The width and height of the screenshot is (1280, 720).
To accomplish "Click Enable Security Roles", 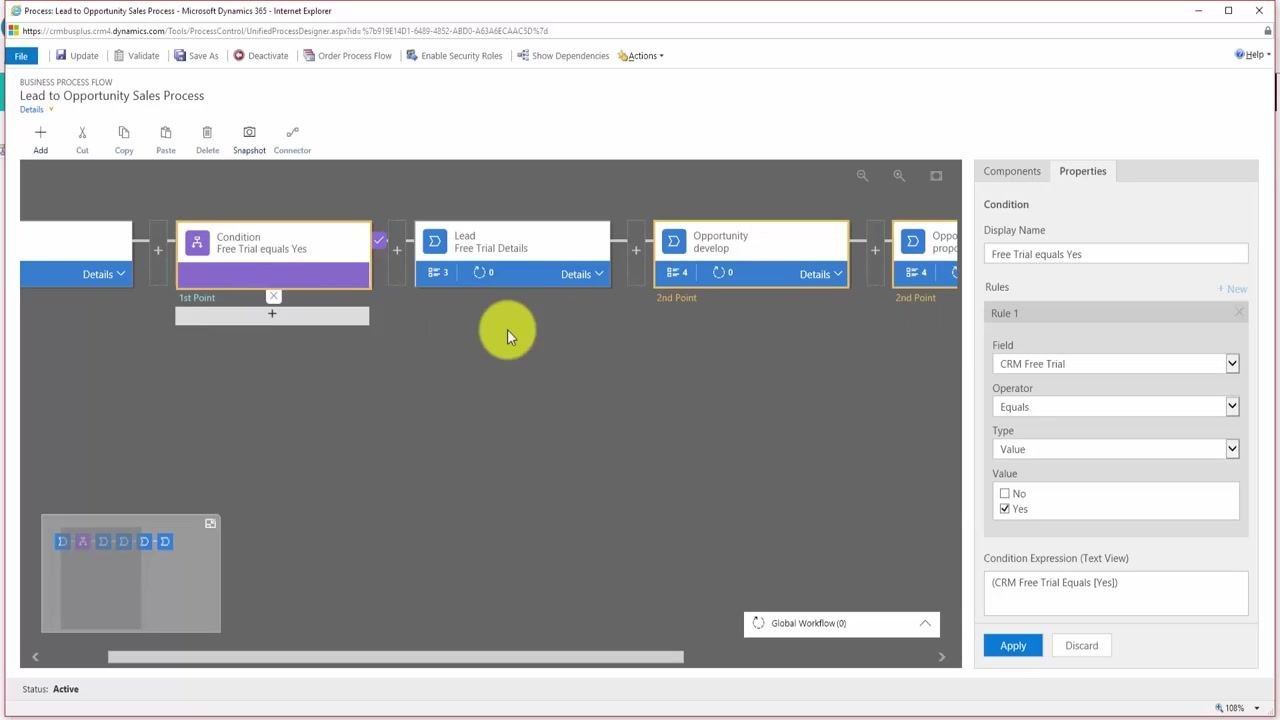I will click(454, 56).
